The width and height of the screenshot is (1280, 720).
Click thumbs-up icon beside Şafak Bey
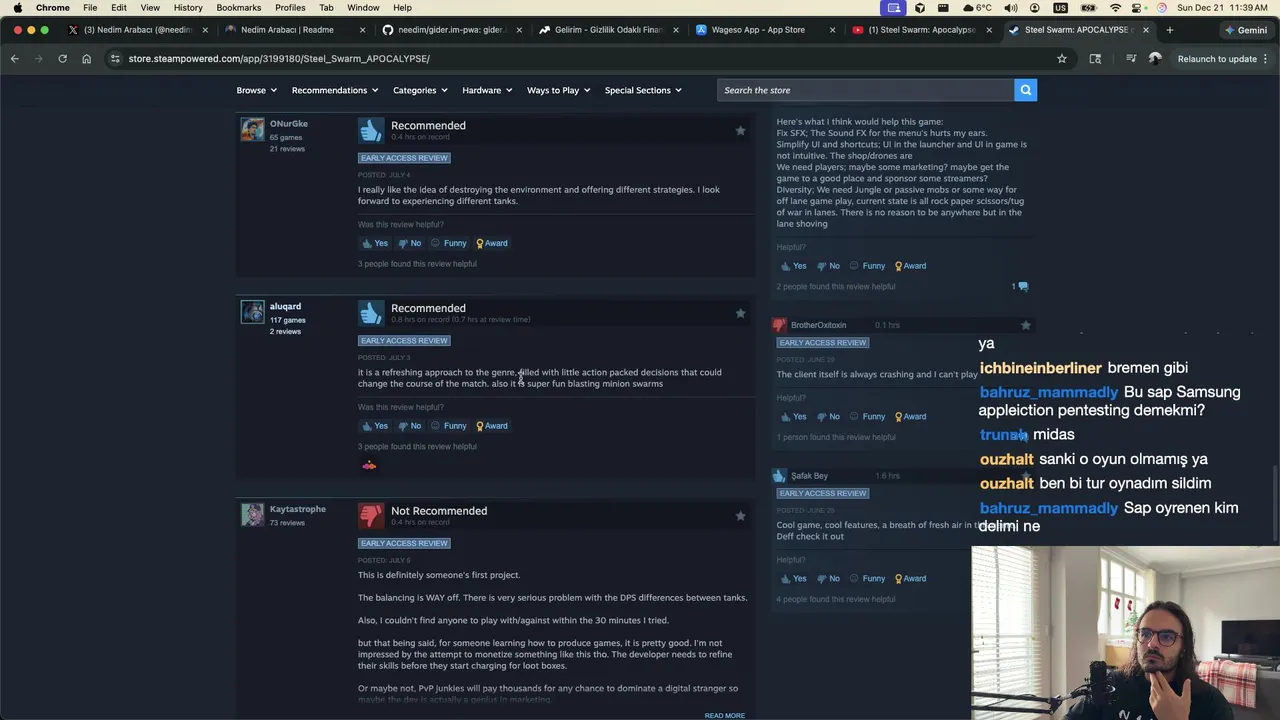coord(779,476)
